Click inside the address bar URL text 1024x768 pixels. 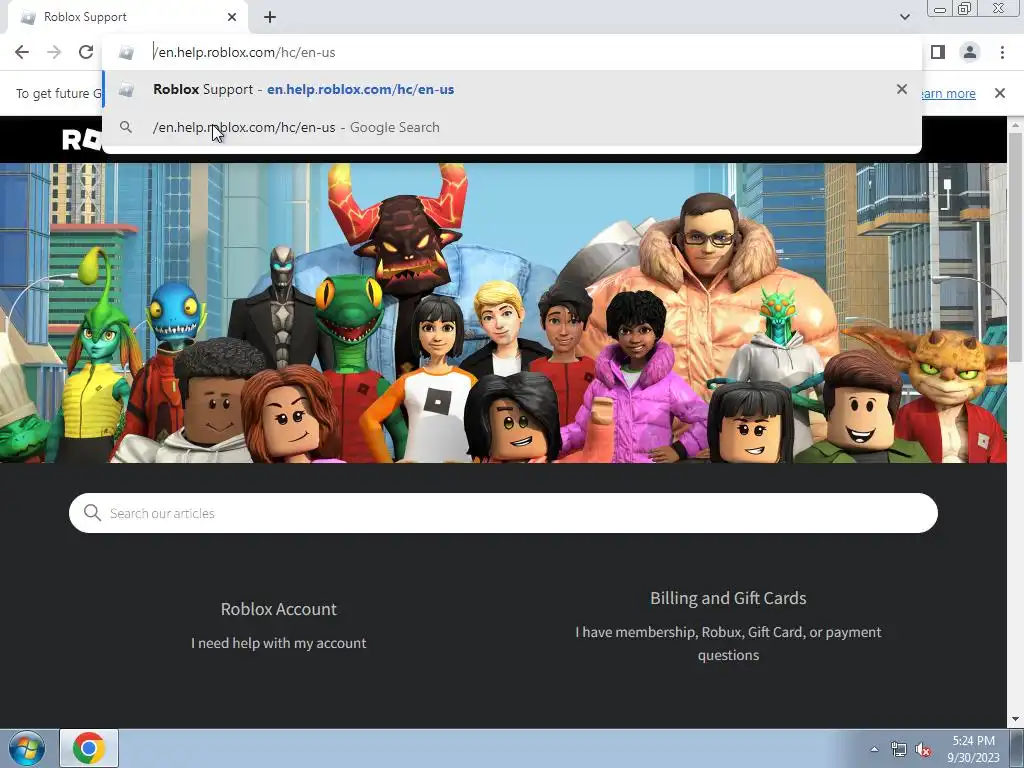pyautogui.click(x=244, y=52)
